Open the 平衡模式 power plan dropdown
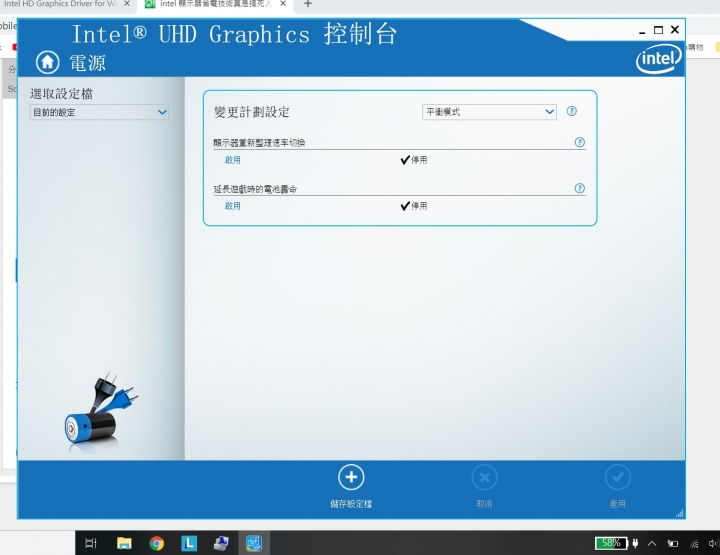720x555 pixels. [x=489, y=112]
